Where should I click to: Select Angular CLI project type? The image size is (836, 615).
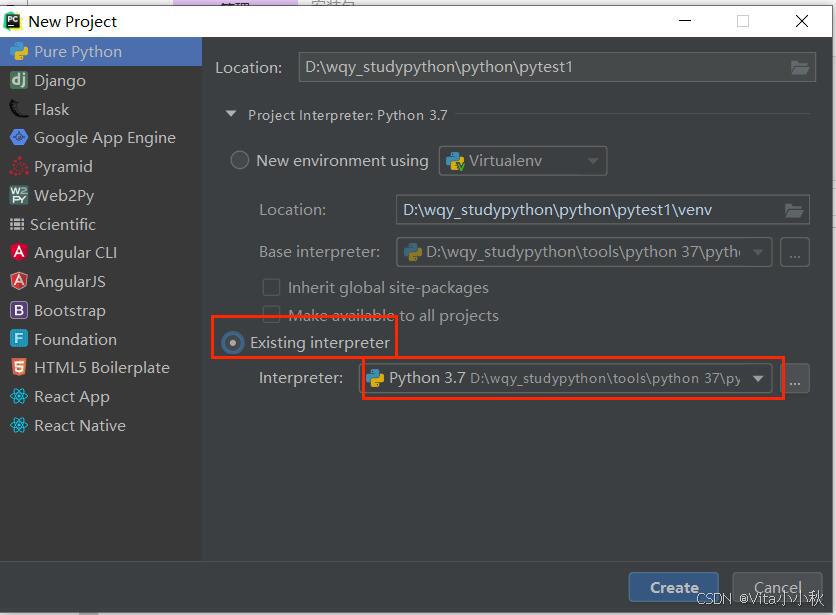[x=101, y=252]
